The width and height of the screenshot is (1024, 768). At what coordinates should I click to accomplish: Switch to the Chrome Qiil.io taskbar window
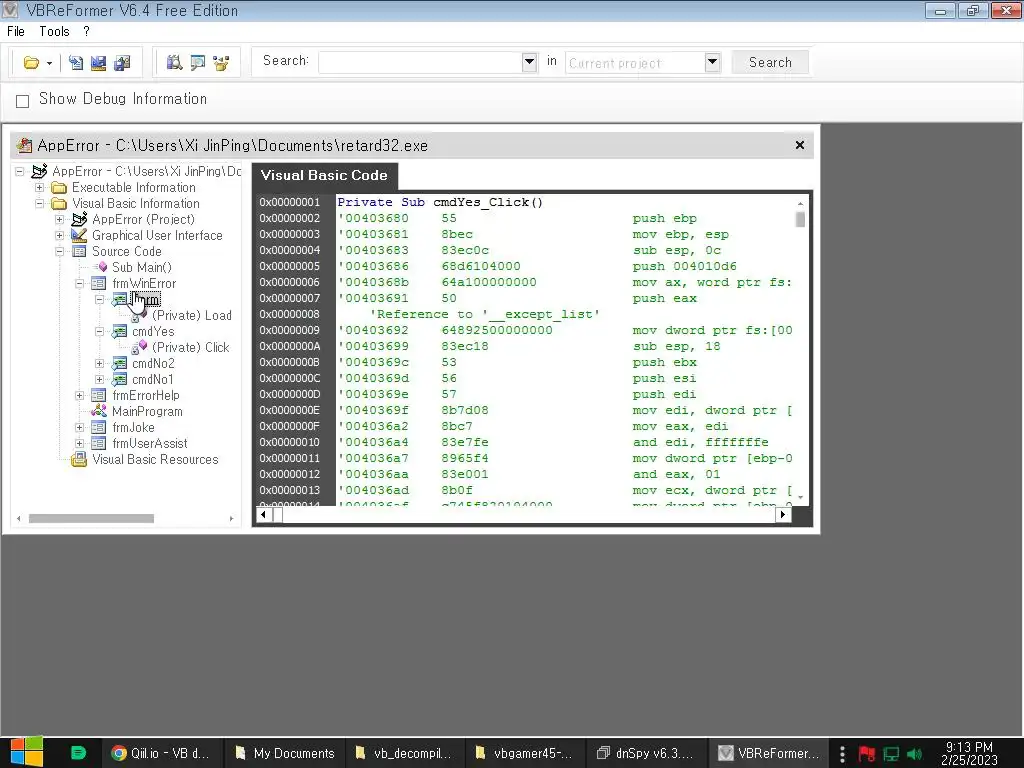(x=161, y=753)
